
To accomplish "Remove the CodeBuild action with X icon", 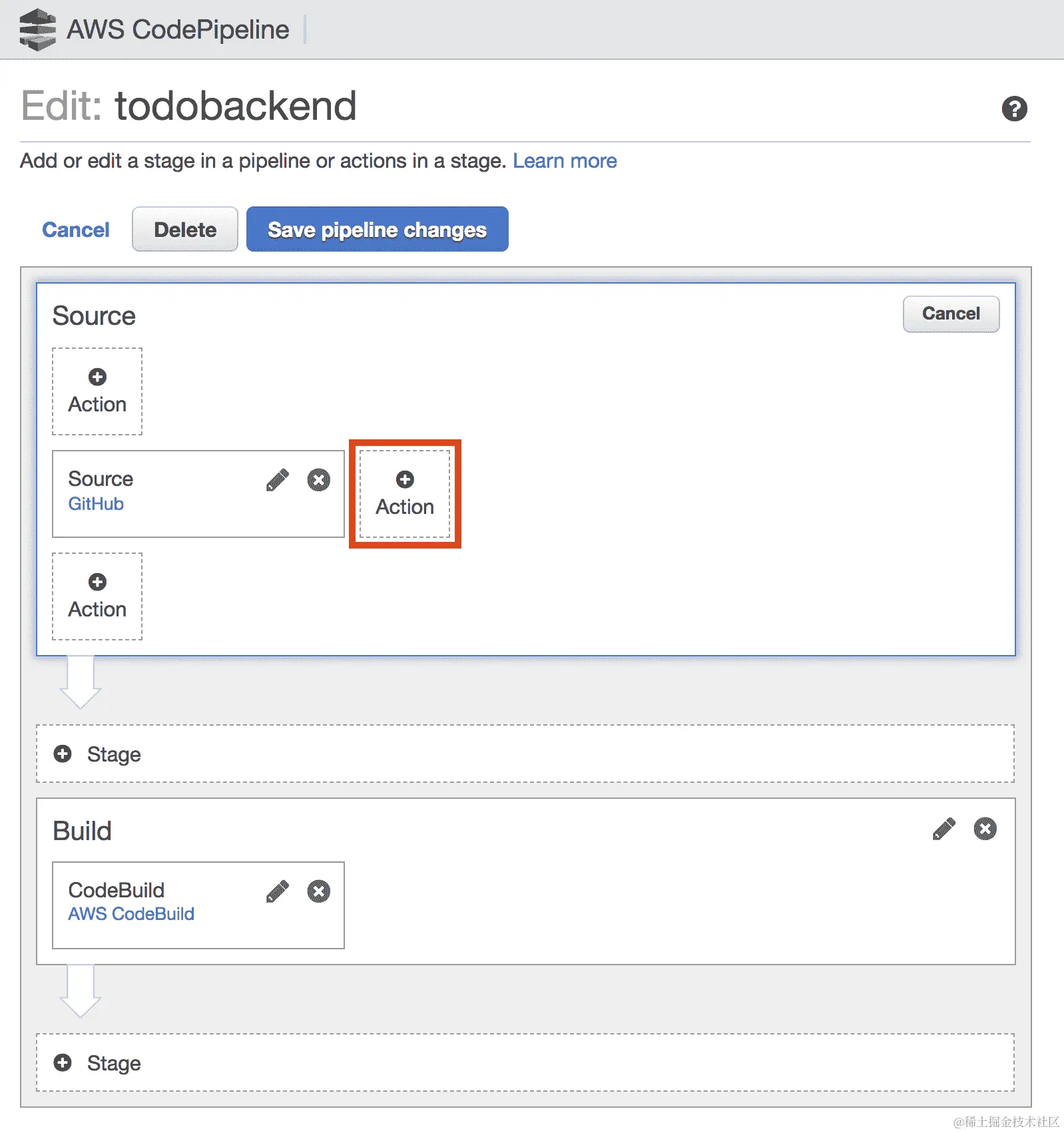I will click(319, 891).
